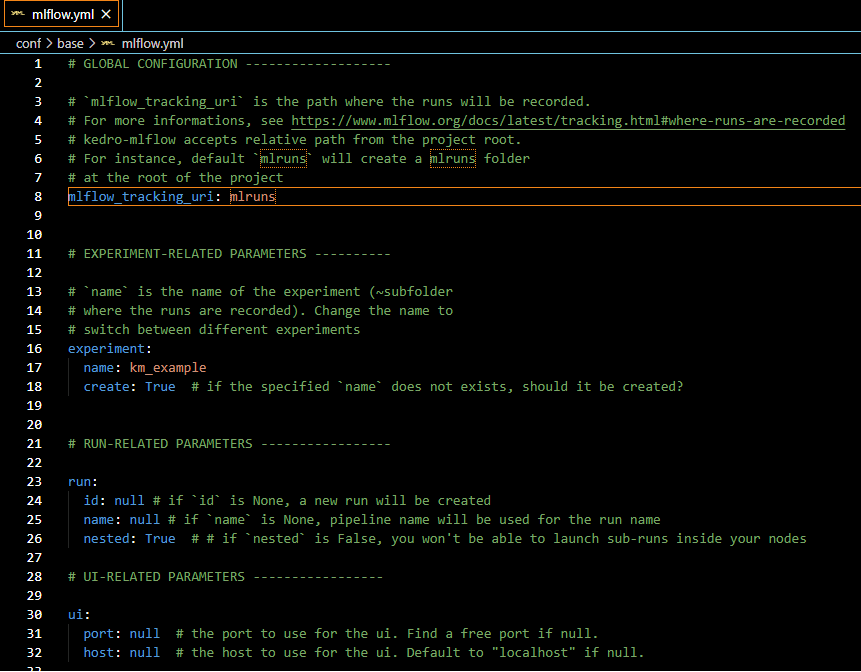This screenshot has height=672, width=861.
Task: Click the 'at the root of the project' comment
Action: tap(176, 177)
